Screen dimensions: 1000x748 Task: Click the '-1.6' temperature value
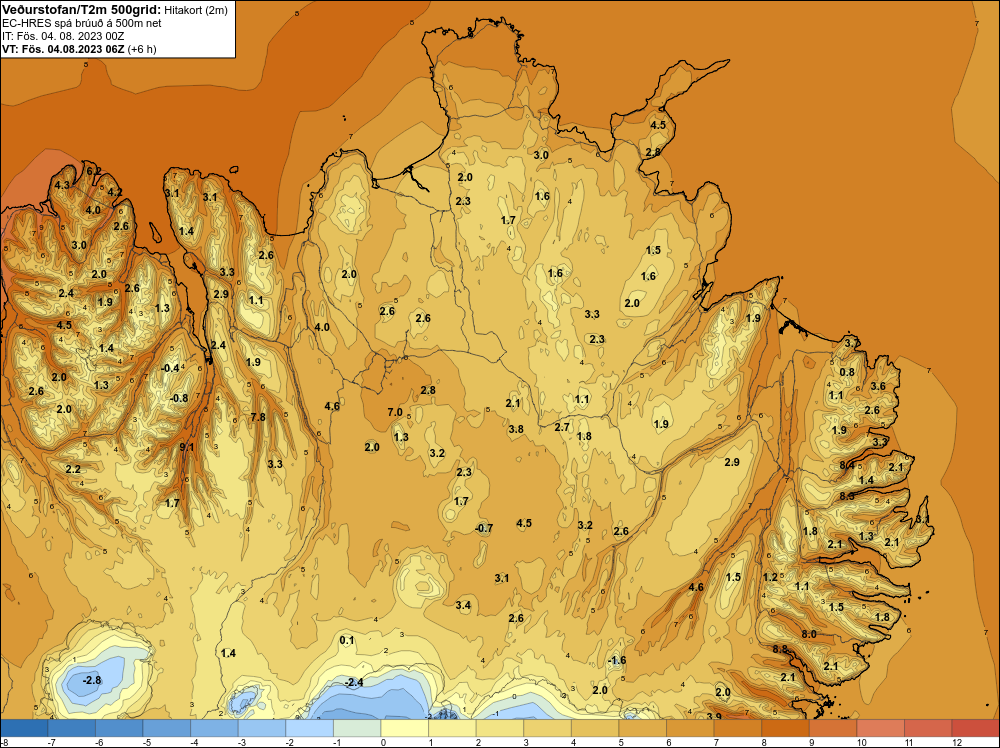coord(617,660)
